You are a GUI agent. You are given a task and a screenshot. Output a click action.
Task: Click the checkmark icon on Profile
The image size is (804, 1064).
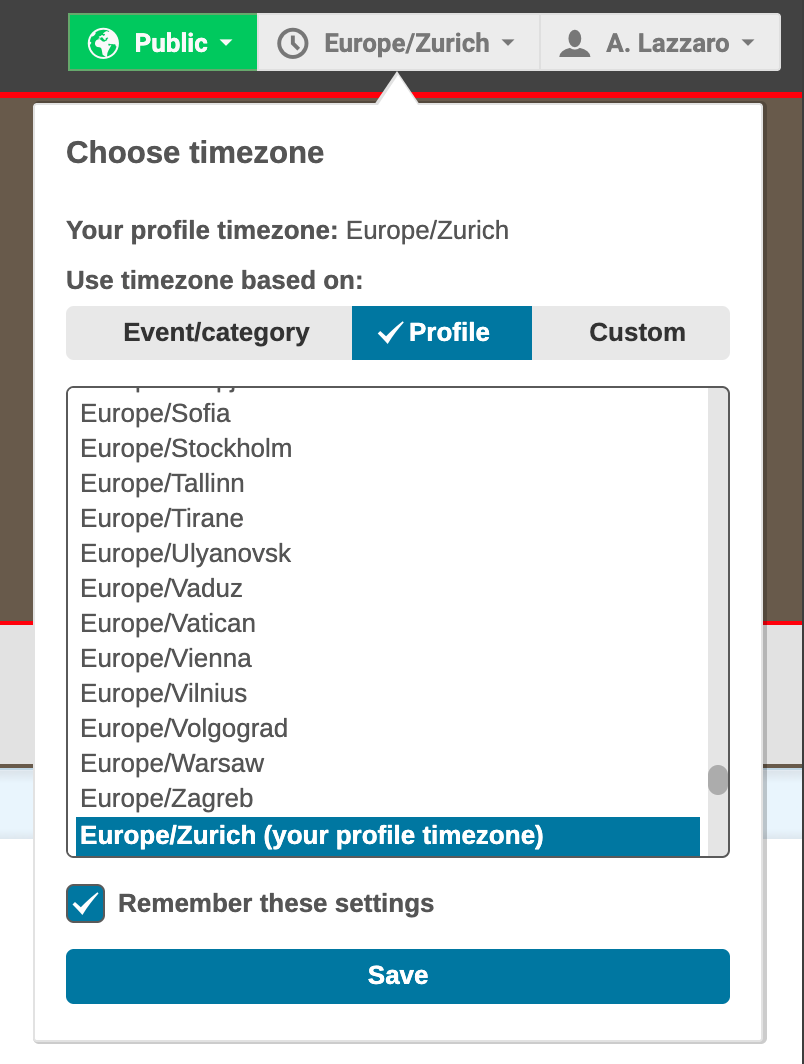389,333
